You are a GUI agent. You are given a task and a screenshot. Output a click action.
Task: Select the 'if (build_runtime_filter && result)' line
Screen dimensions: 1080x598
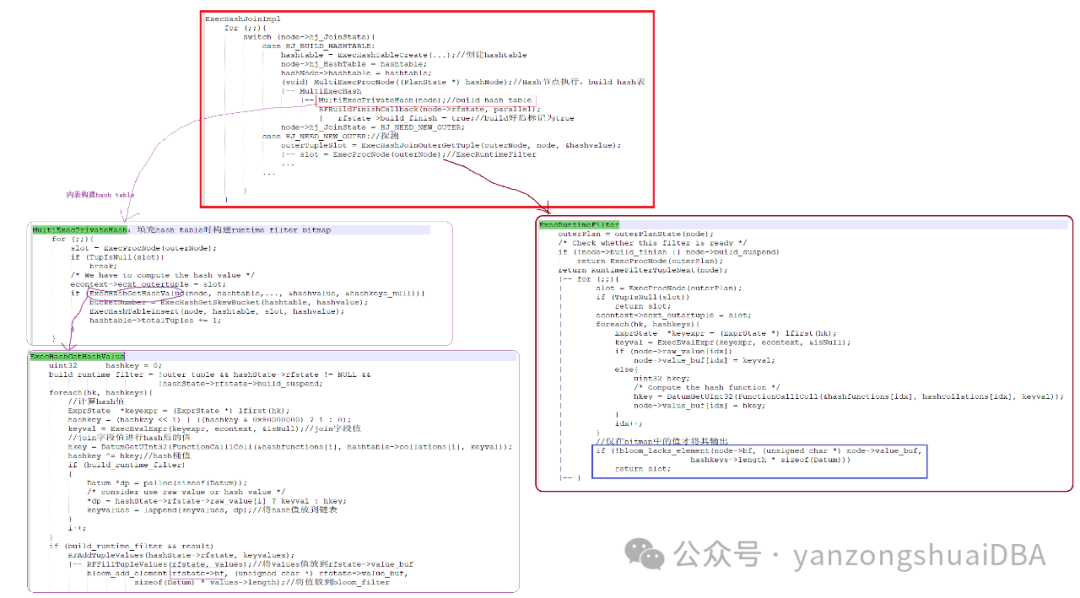(x=131, y=546)
